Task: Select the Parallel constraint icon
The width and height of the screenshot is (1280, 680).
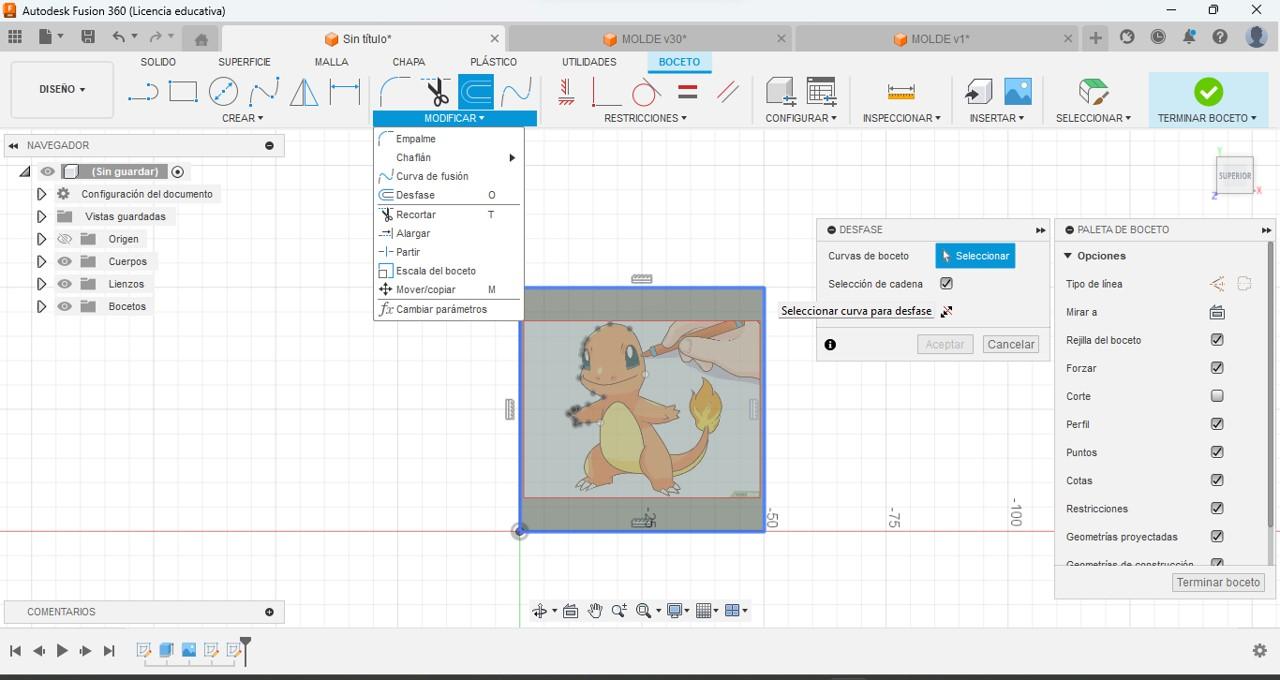Action: click(728, 92)
